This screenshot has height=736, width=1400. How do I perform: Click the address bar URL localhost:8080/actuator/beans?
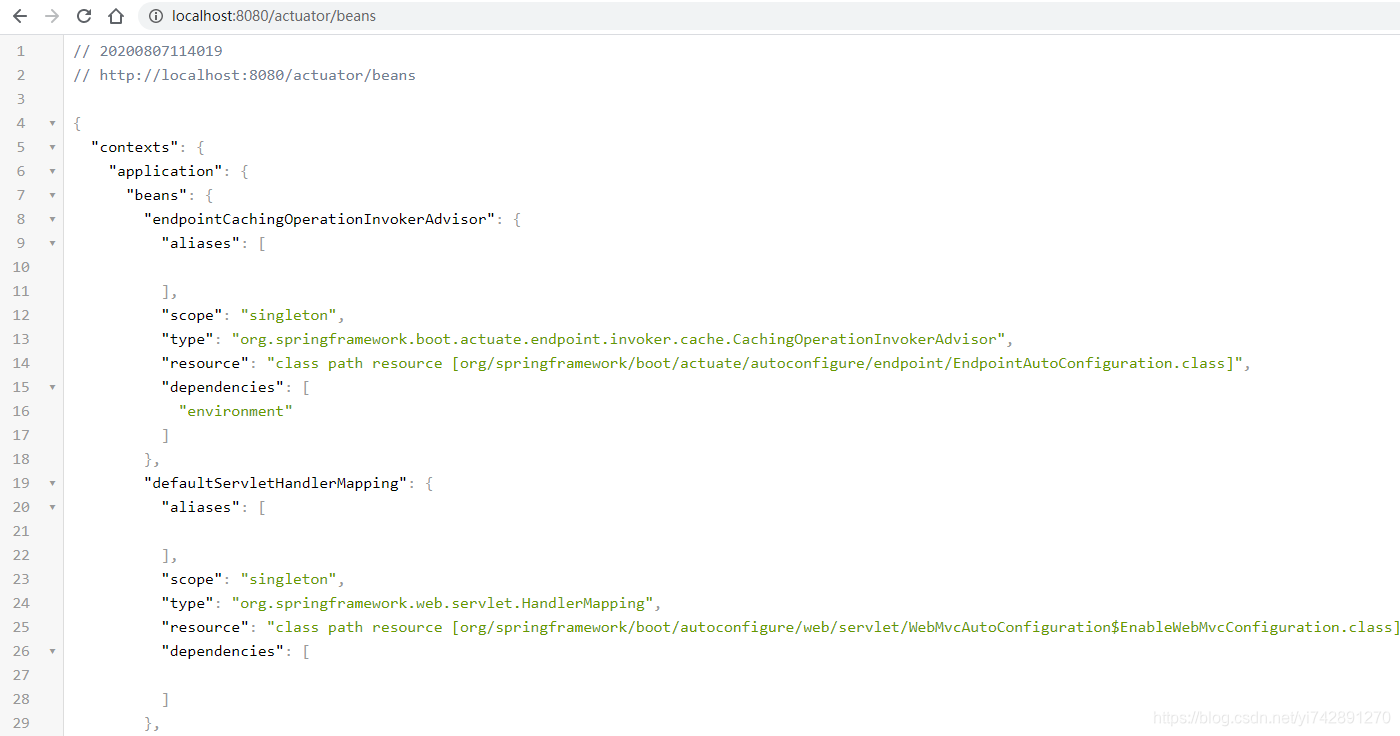[274, 16]
